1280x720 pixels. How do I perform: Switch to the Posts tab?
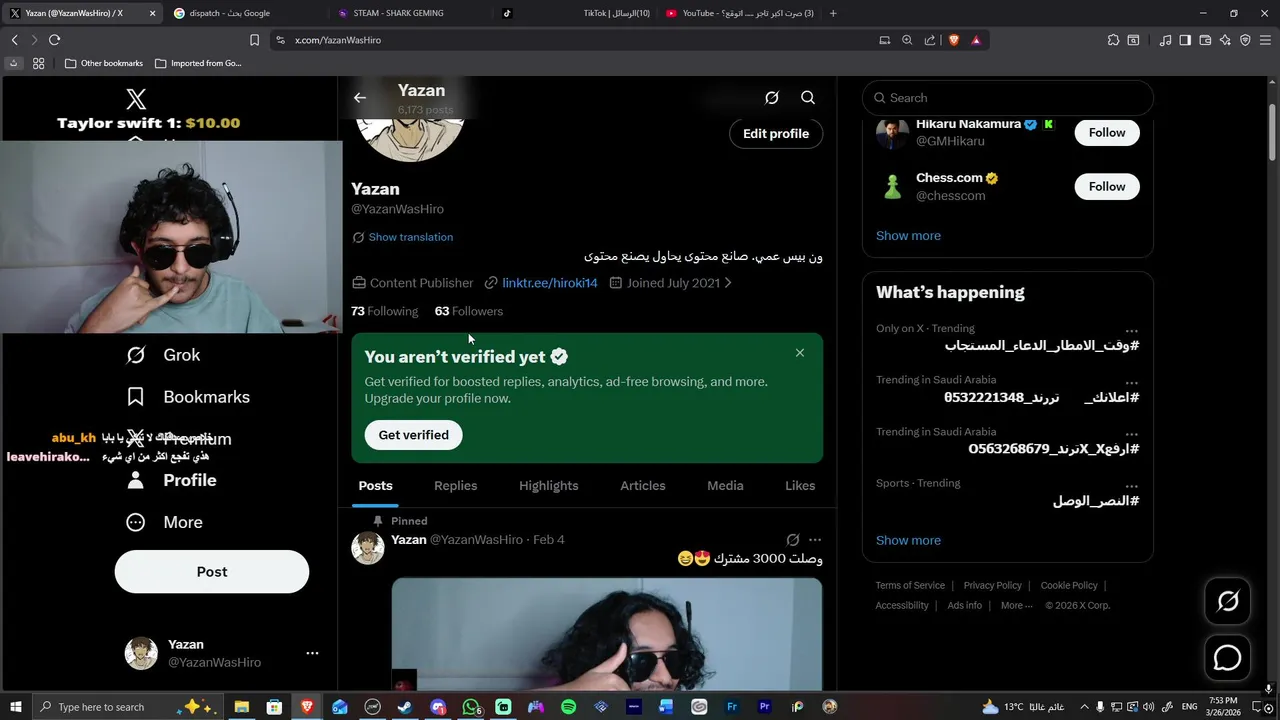375,486
